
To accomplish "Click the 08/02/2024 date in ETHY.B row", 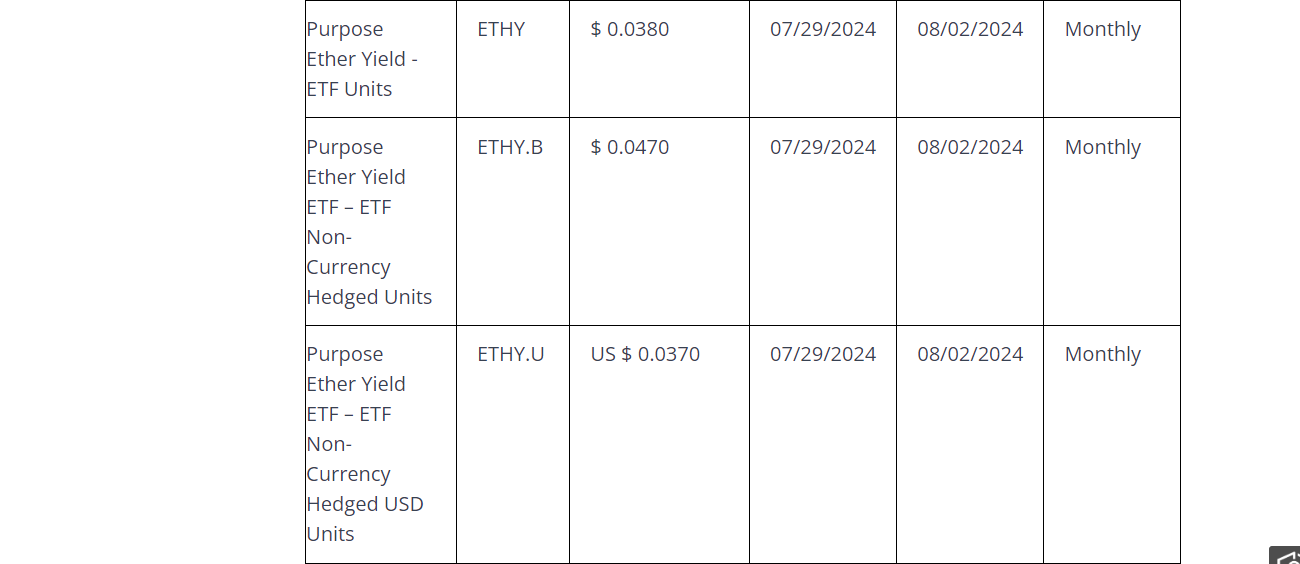I will tap(970, 148).
